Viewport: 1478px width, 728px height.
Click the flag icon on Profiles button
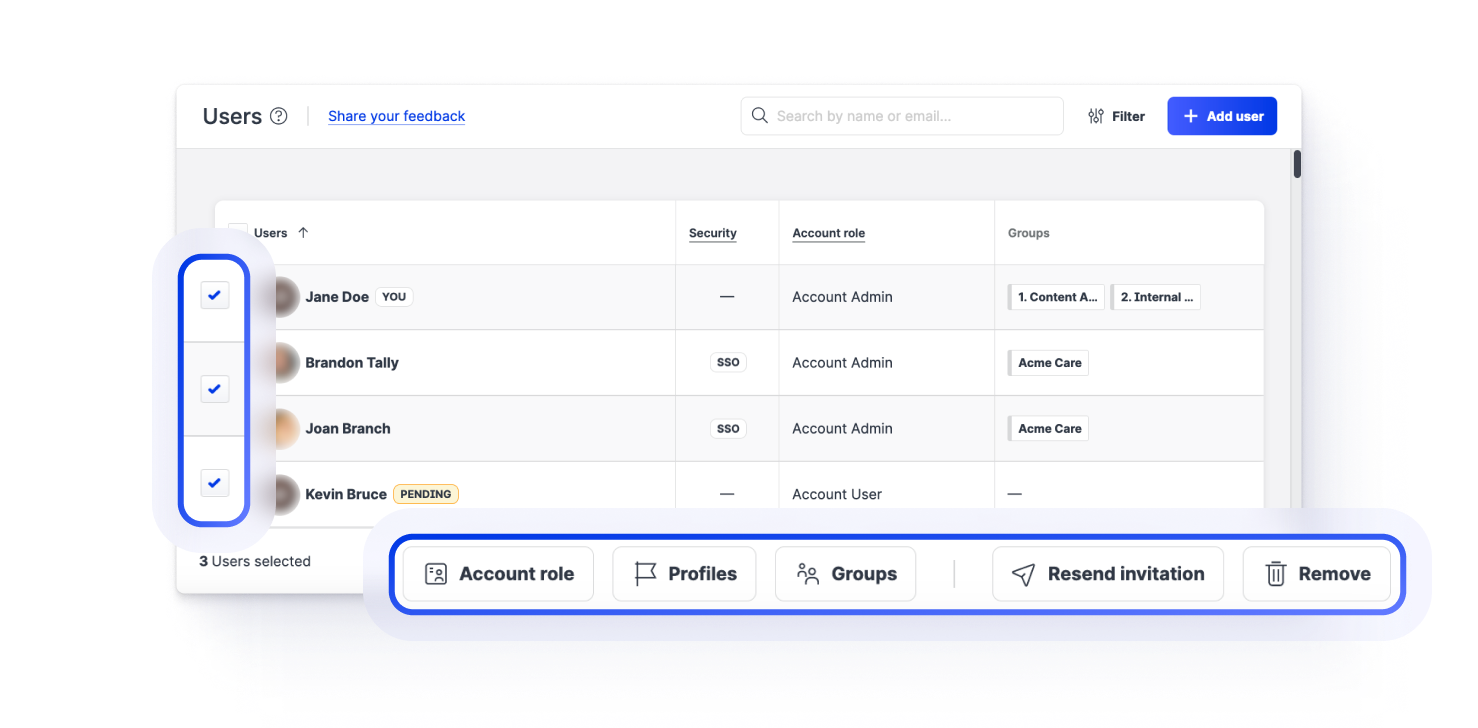tap(646, 574)
